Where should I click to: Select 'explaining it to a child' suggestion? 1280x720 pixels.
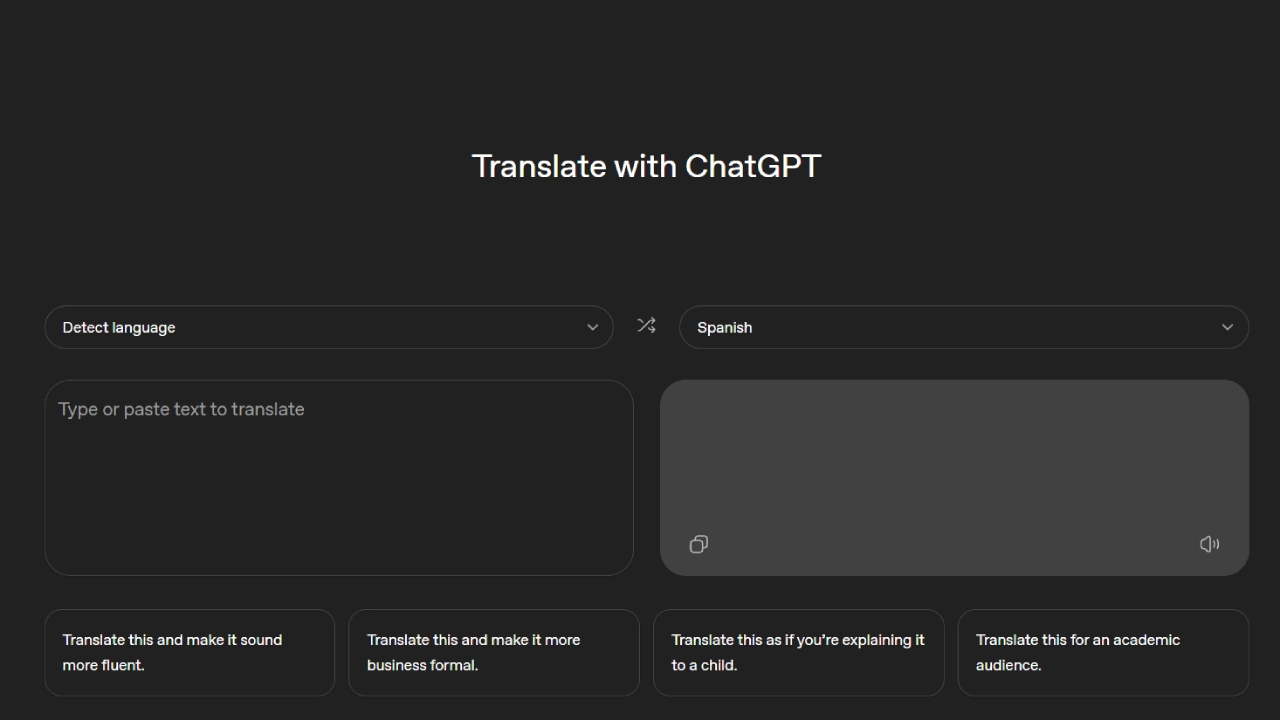click(798, 652)
